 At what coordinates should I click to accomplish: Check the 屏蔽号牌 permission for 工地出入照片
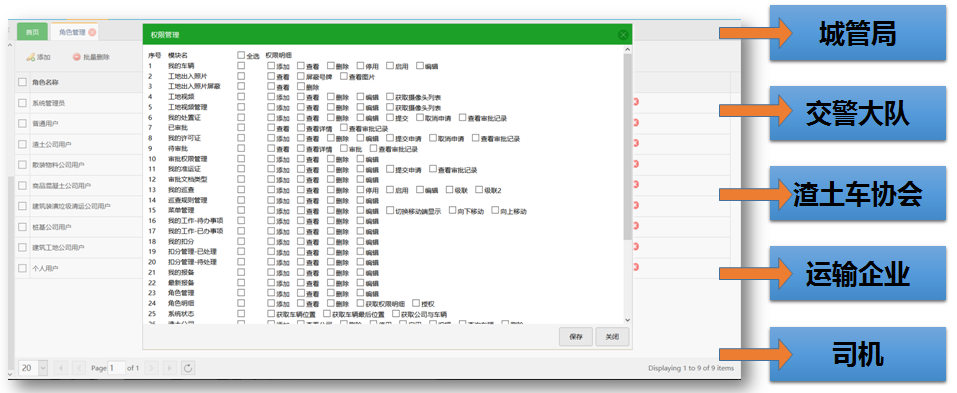point(301,76)
